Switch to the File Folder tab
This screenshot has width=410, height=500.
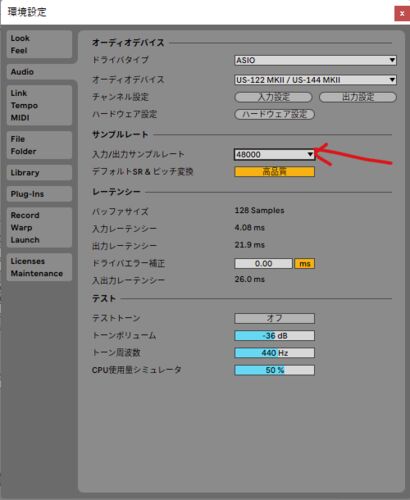[39, 145]
